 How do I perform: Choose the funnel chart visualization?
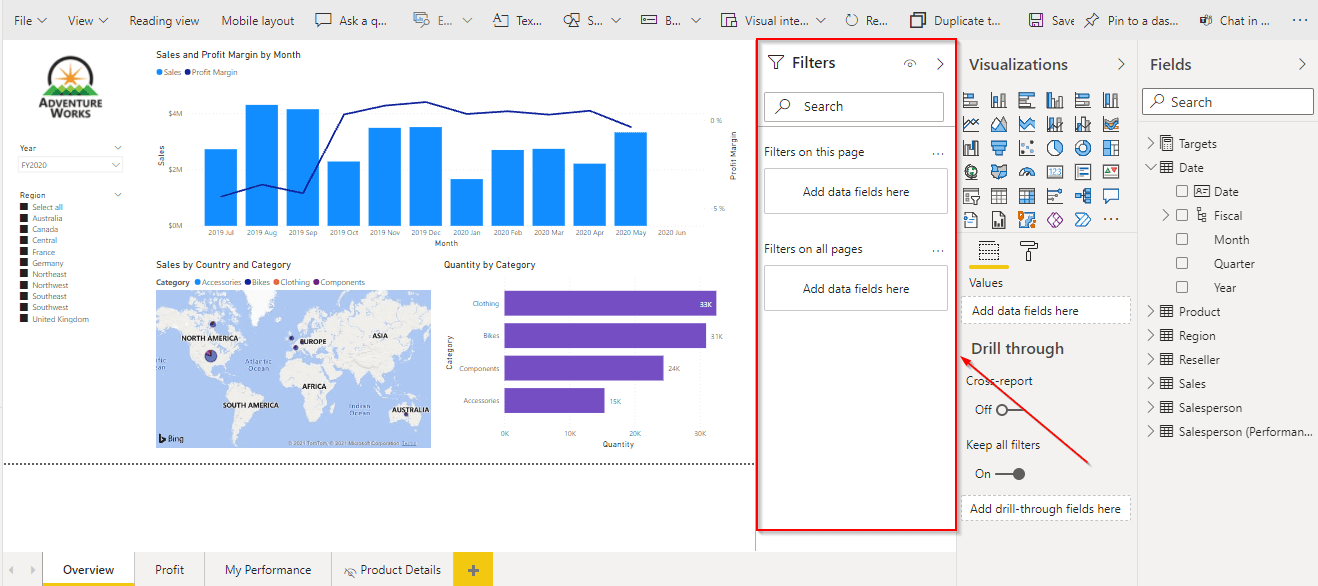[998, 148]
